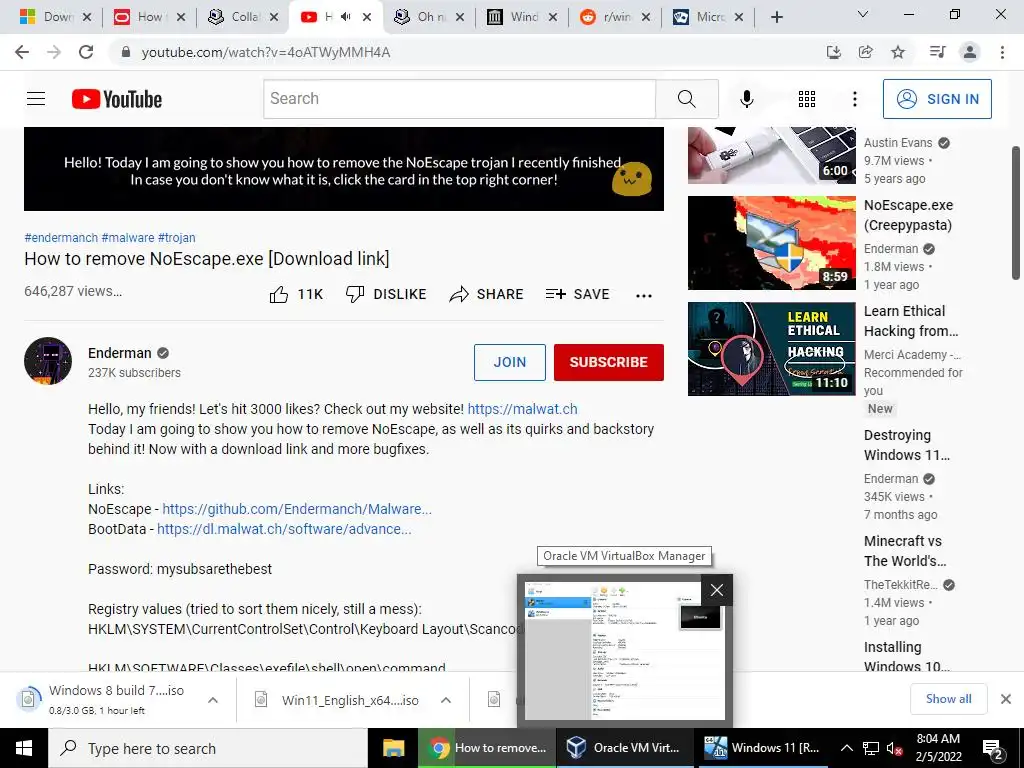This screenshot has height=768, width=1024.
Task: Click the #endermanch hashtag
Action: (x=61, y=238)
